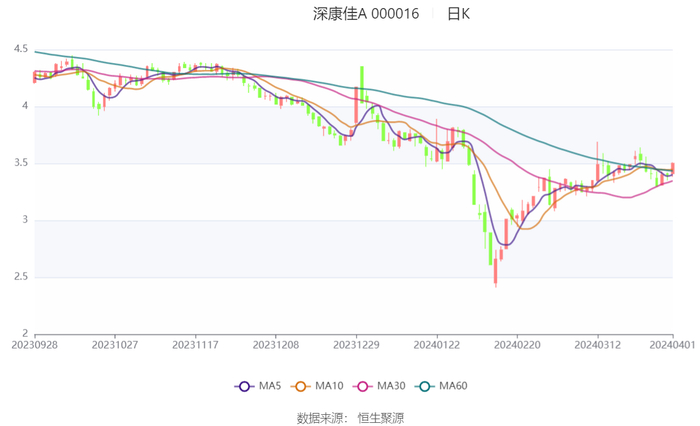The width and height of the screenshot is (700, 426).
Task: Jump to the 20240401 date label
Action: click(672, 344)
